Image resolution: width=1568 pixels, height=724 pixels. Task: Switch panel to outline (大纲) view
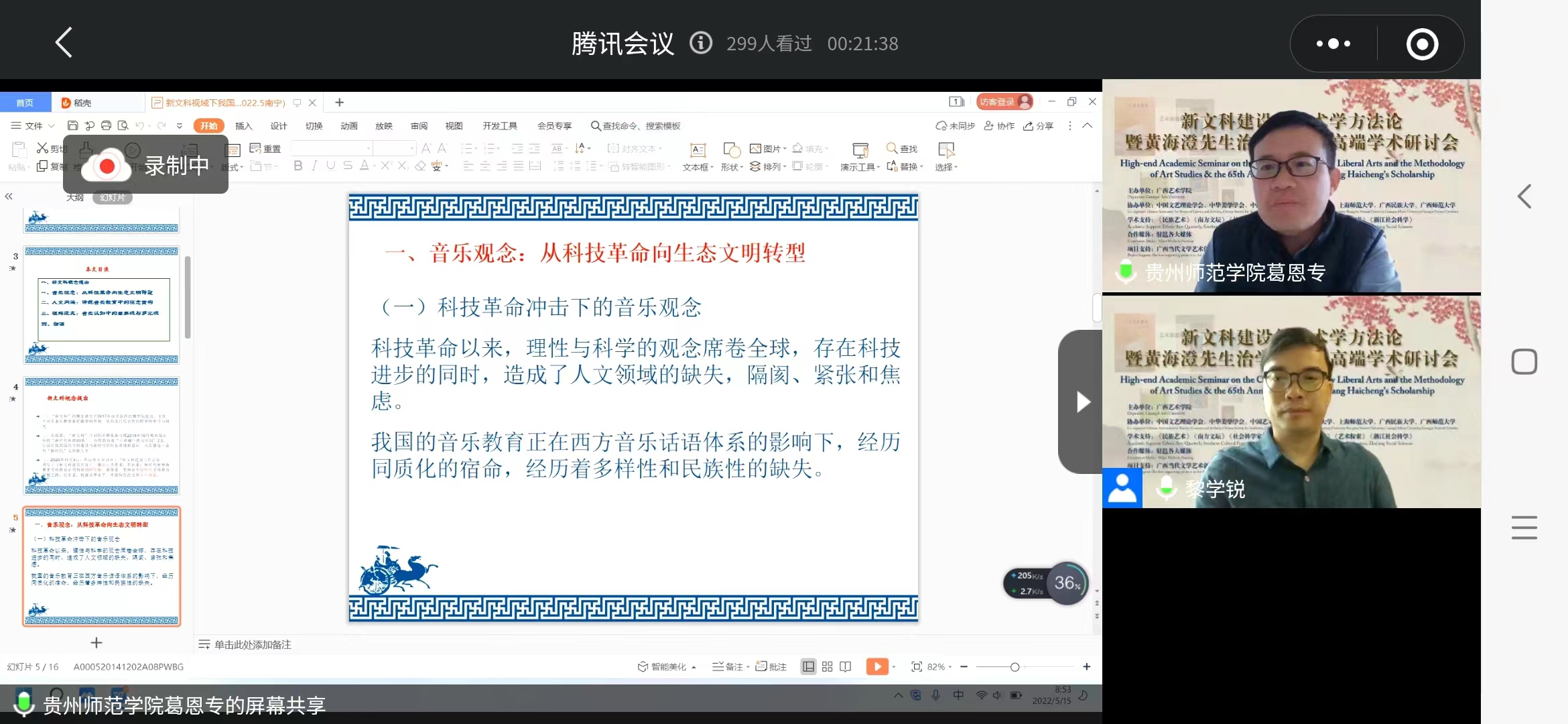pos(75,198)
